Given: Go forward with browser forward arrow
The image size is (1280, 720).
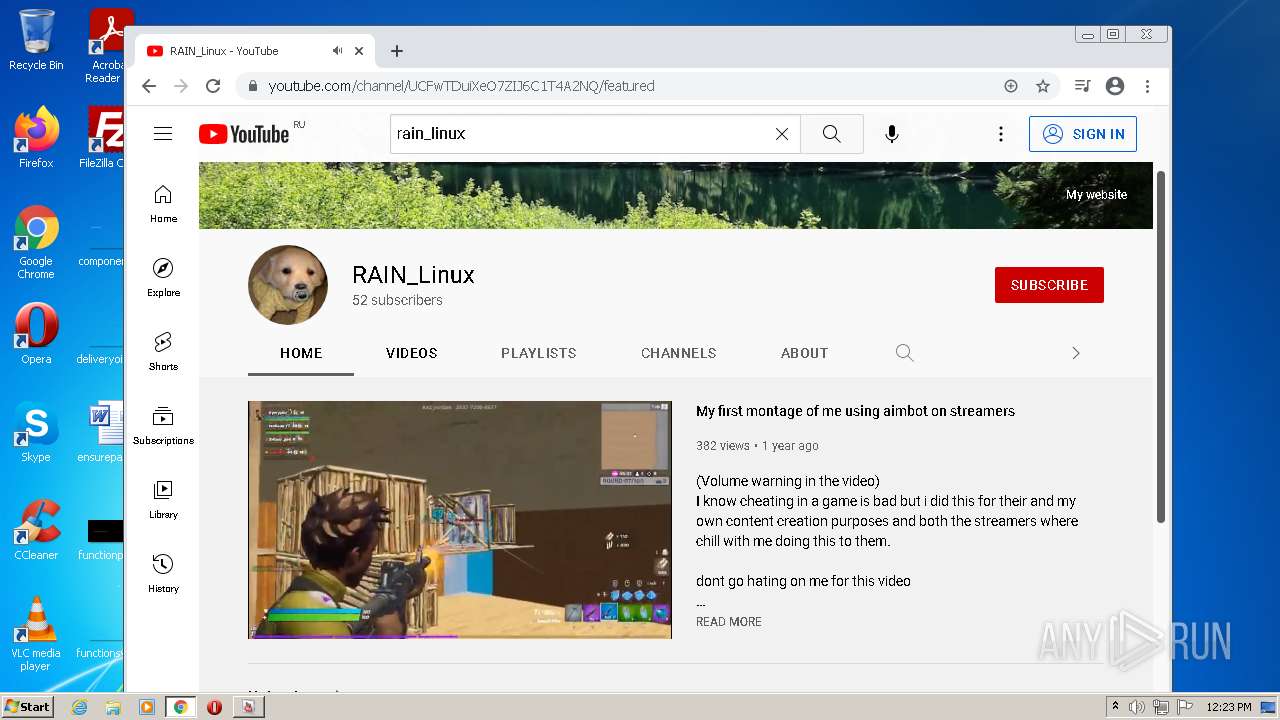Looking at the screenshot, I should coord(181,86).
